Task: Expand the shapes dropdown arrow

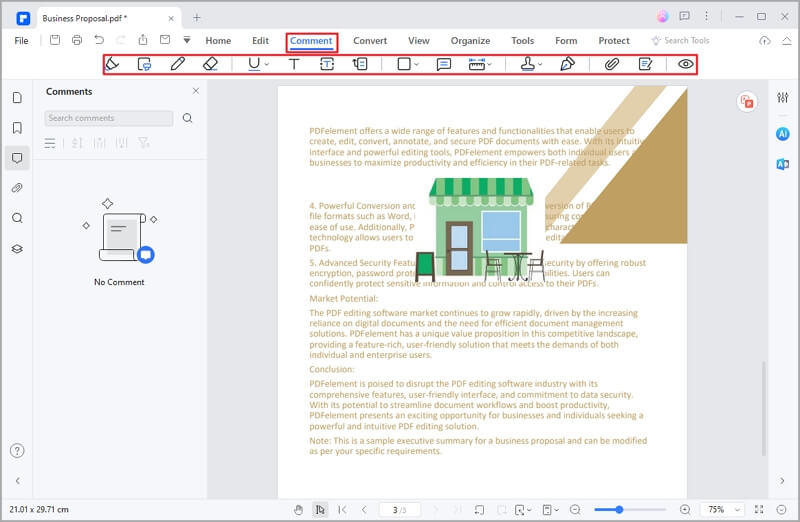Action: (417, 64)
